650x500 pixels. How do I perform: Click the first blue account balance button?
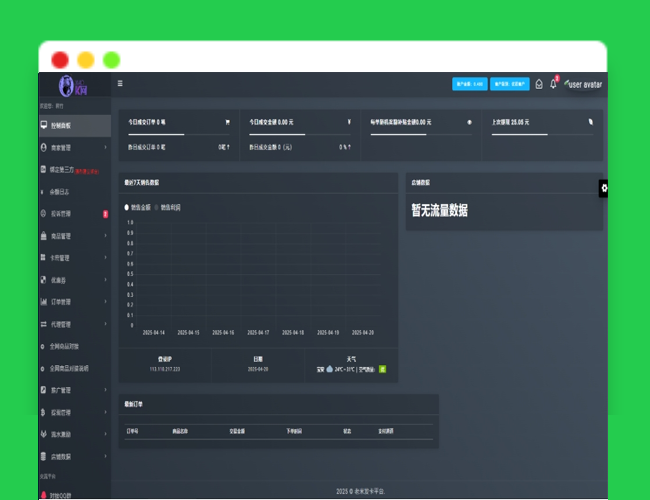click(x=469, y=84)
